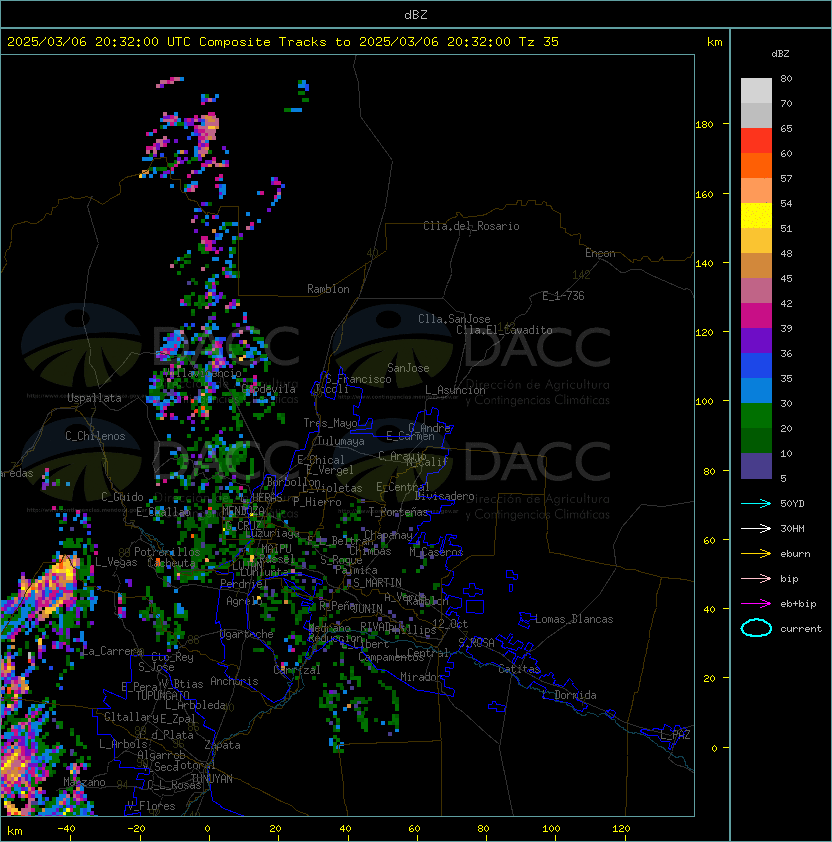Click the 'Clla.del_Rosario' map label

point(471,226)
